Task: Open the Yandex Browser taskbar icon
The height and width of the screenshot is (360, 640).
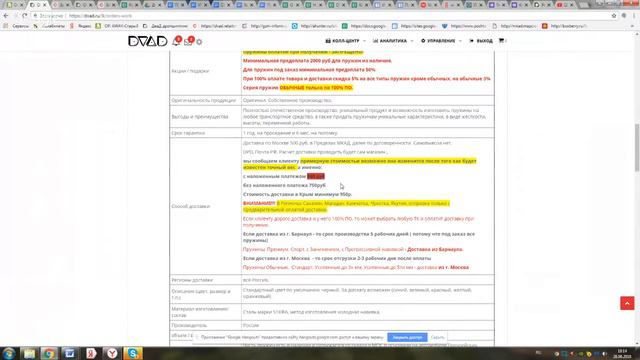Action: (112, 353)
